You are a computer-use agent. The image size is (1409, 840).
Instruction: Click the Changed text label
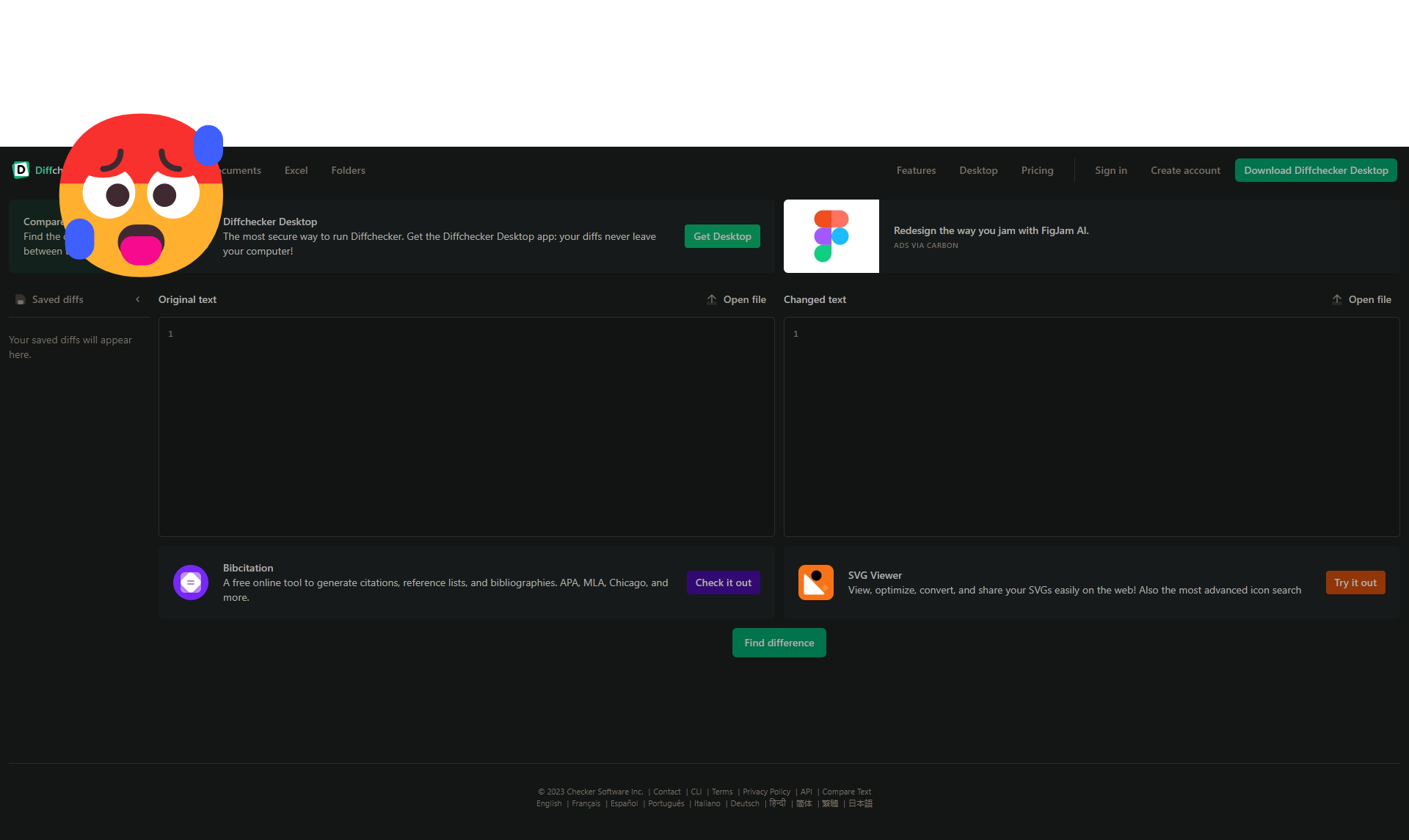[815, 299]
